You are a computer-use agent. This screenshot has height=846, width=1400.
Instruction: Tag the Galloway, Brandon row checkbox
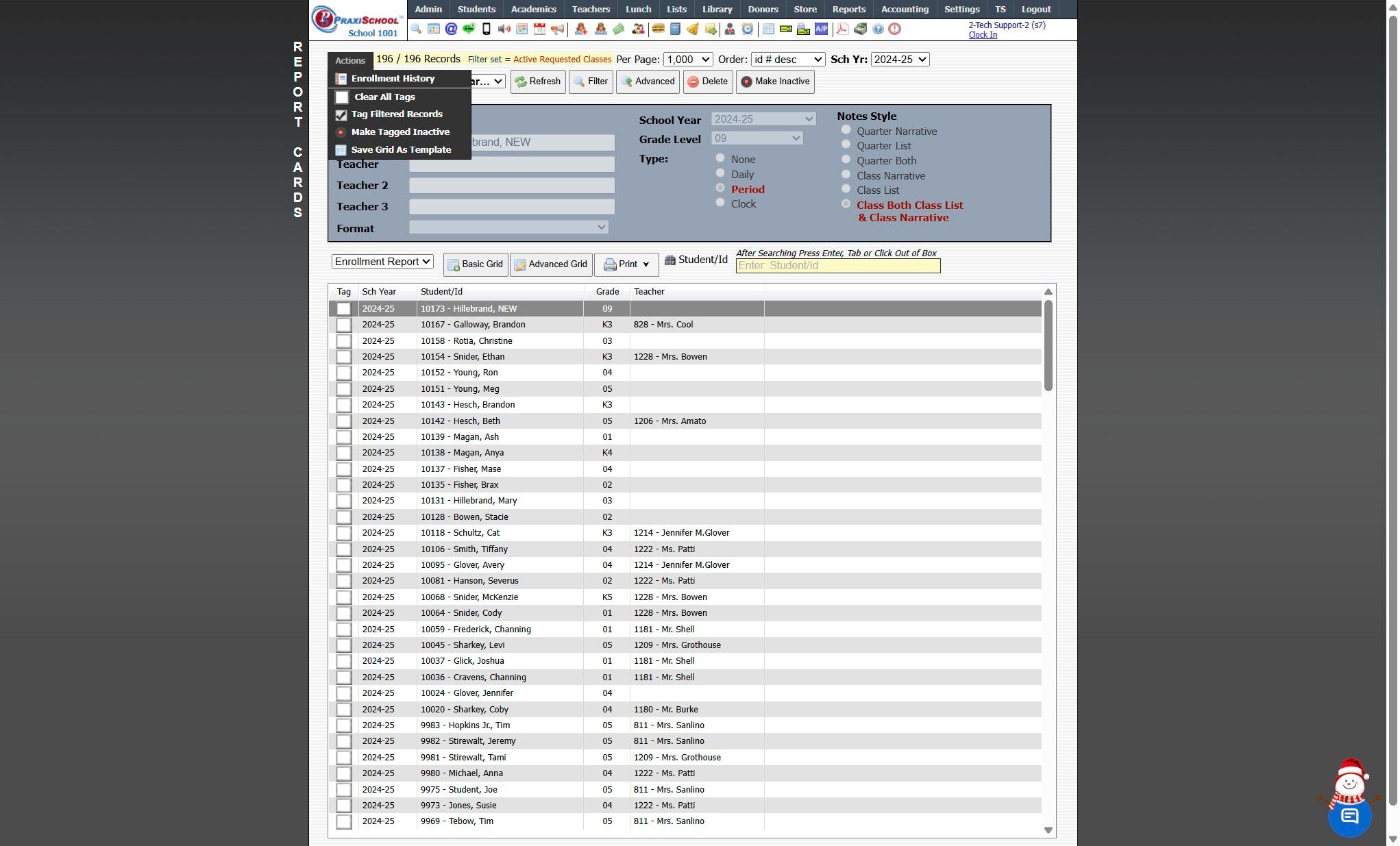click(x=344, y=325)
